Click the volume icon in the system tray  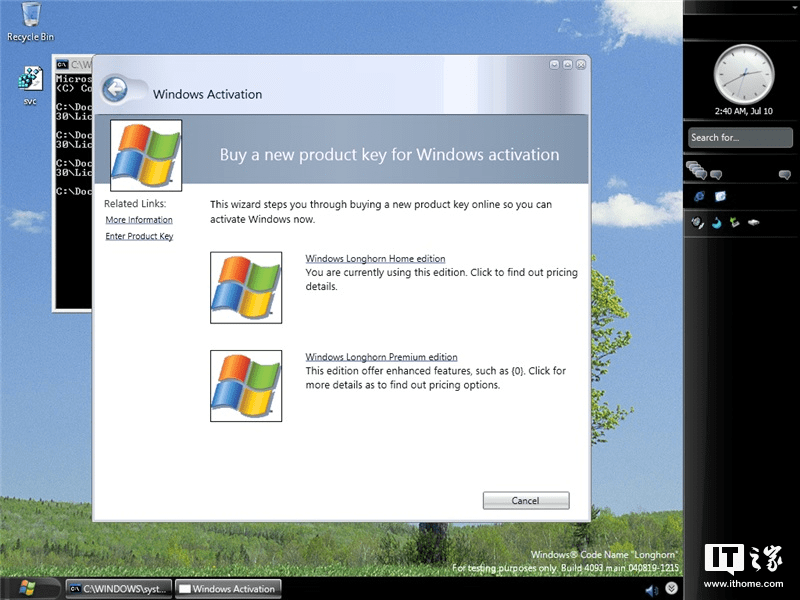[x=651, y=590]
